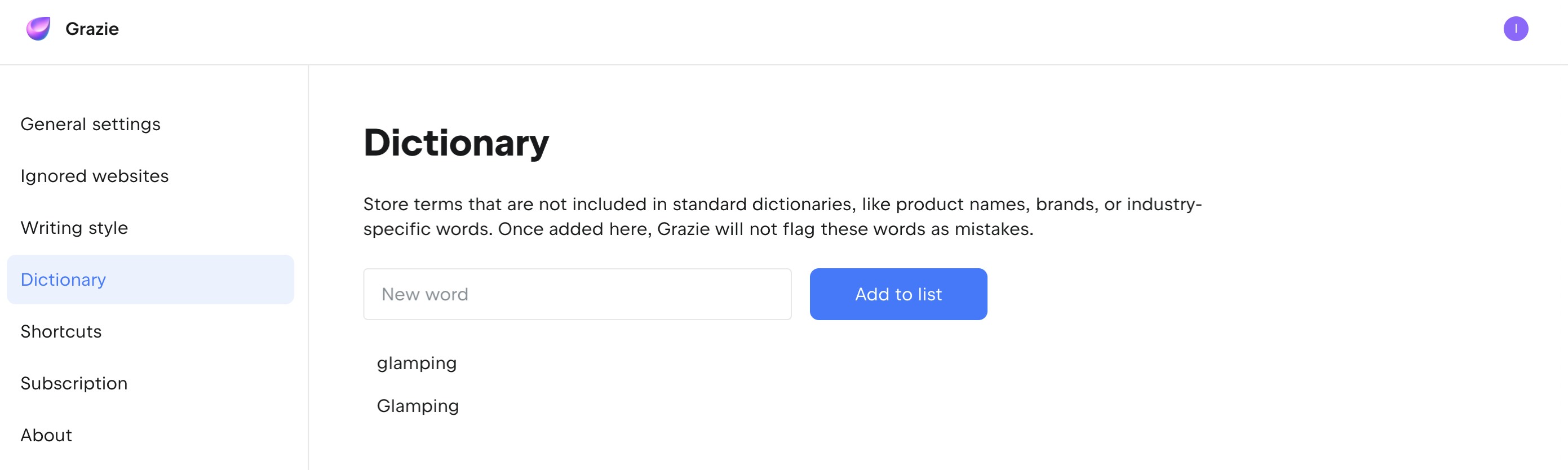Image resolution: width=1568 pixels, height=470 pixels.
Task: Click the vertical divider beside the sidebar
Action: pos(308,268)
